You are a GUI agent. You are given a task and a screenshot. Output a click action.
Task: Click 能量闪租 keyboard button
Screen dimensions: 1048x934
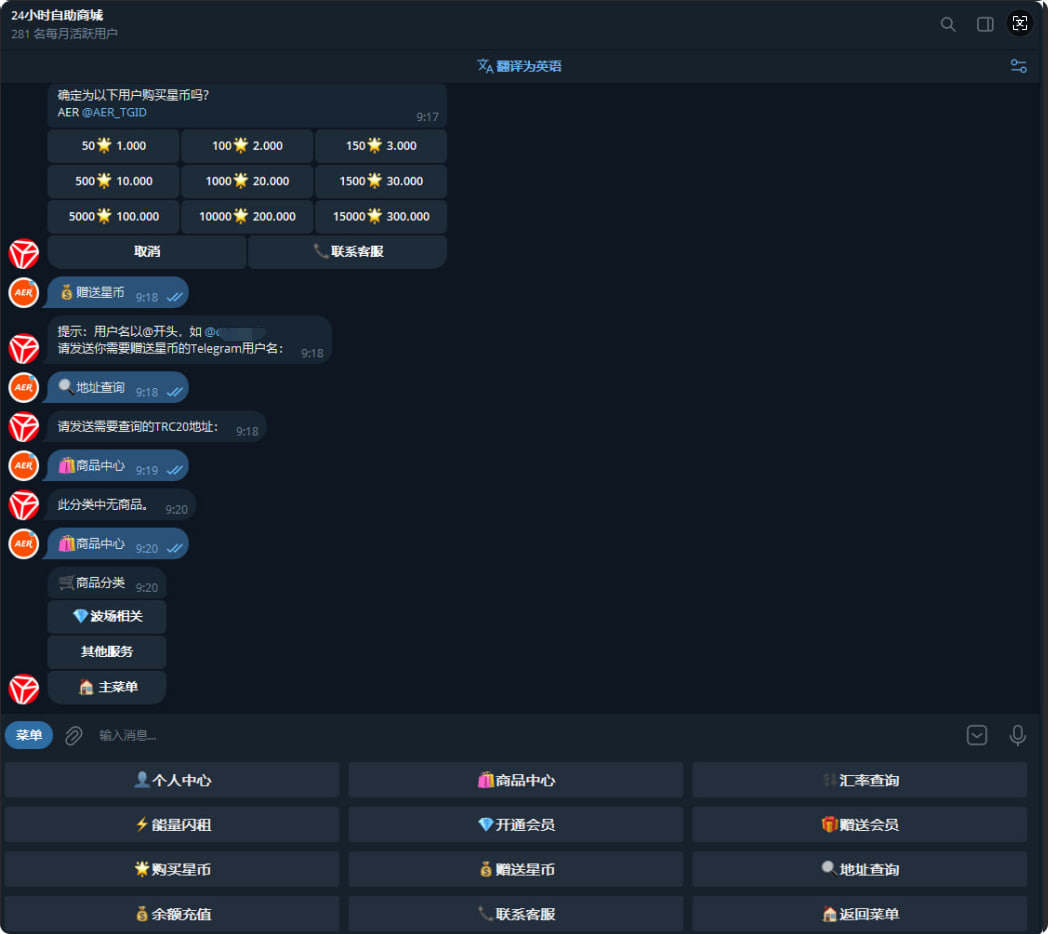[172, 825]
